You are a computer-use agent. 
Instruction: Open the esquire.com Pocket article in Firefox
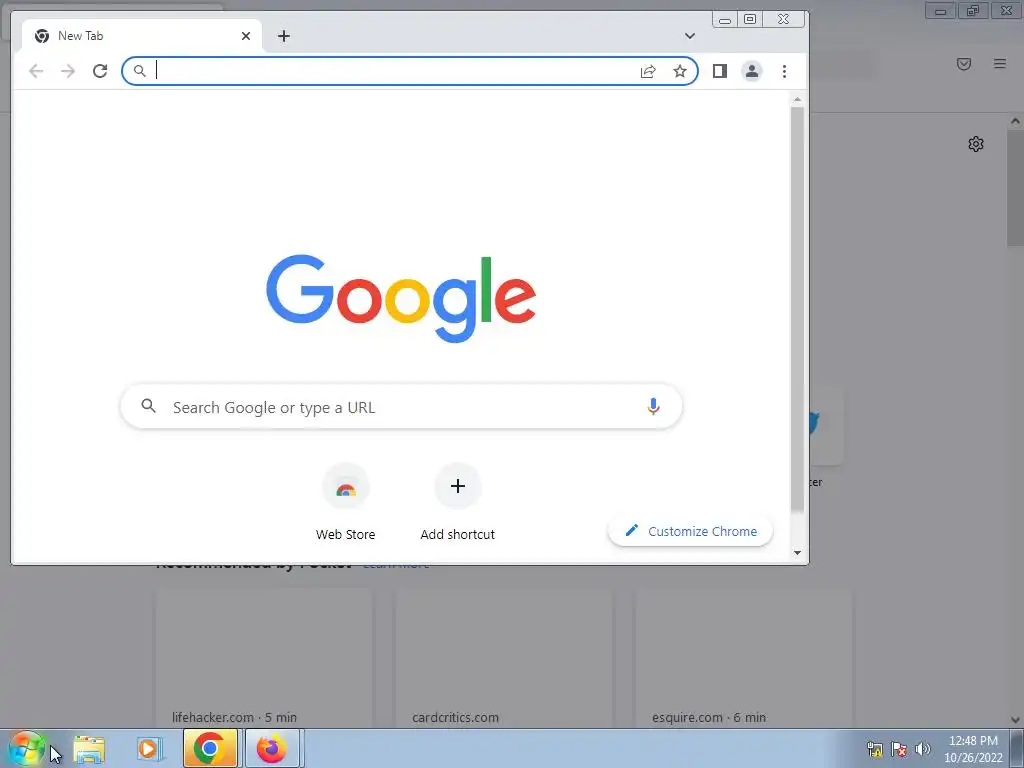coord(744,659)
